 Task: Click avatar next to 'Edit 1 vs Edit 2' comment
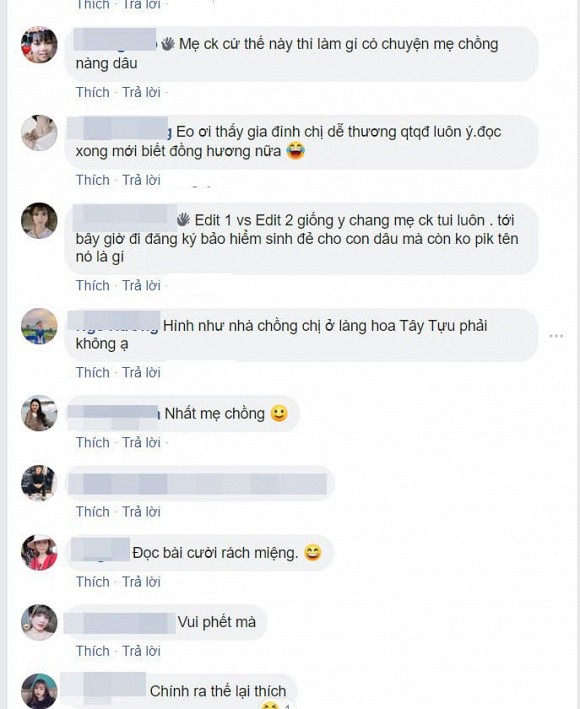pos(39,220)
